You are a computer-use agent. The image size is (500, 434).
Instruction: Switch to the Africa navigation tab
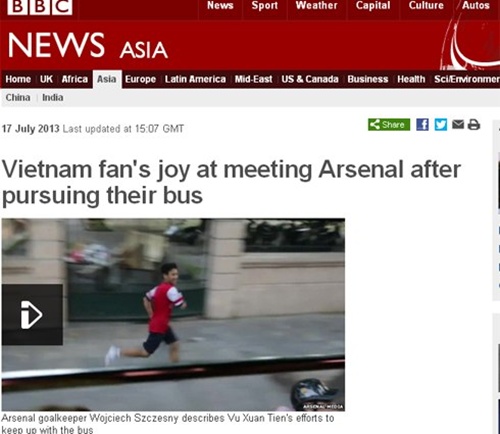tap(75, 79)
